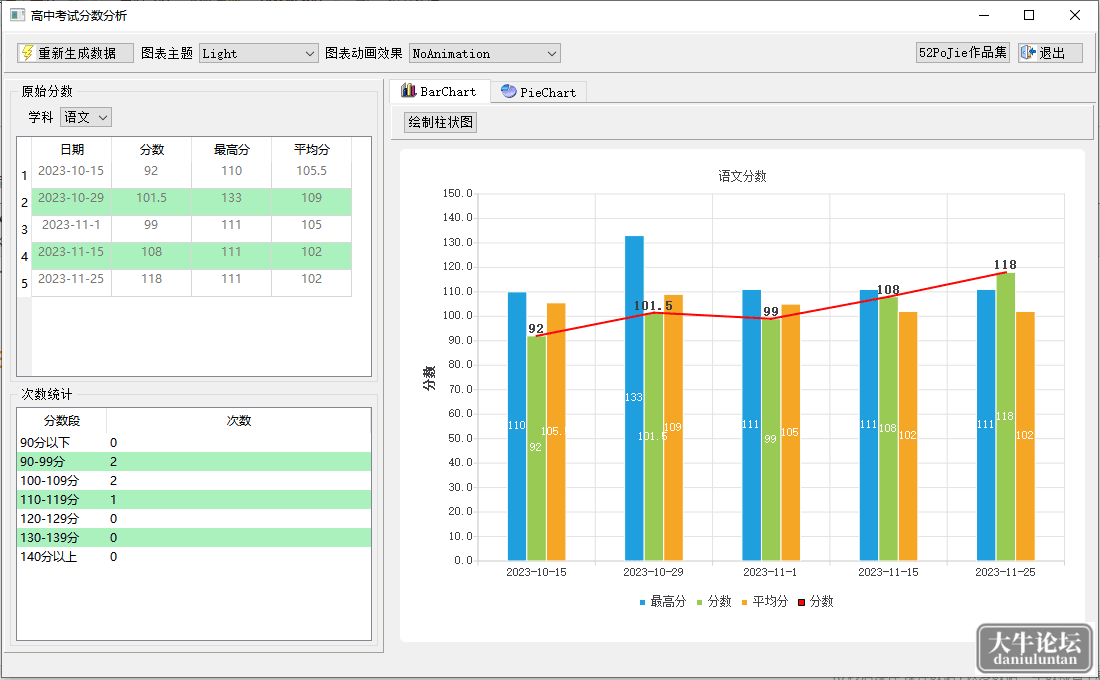The image size is (1100, 680).
Task: Click the 100-109分 row
Action: tap(194, 481)
